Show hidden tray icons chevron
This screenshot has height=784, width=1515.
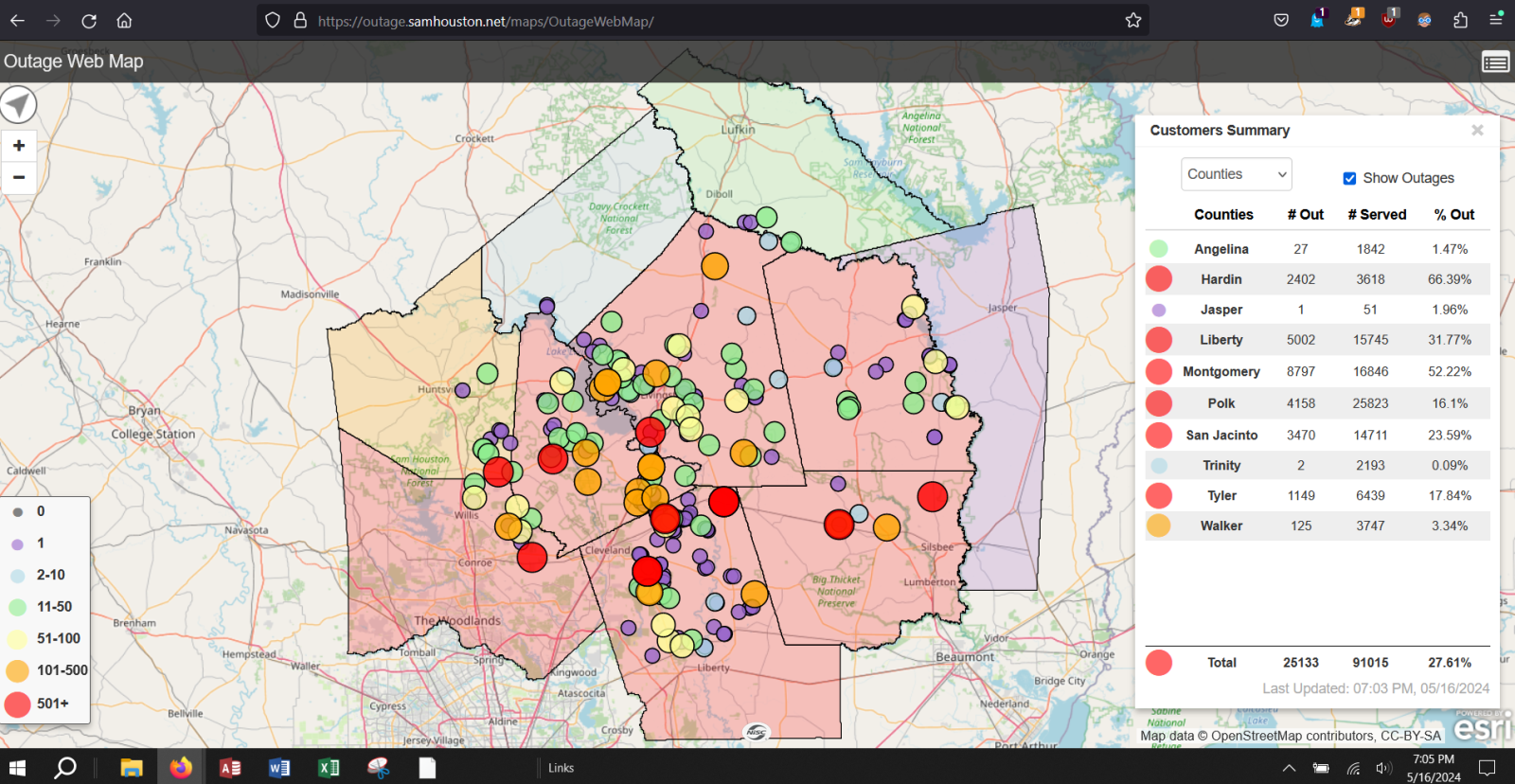[x=1289, y=768]
